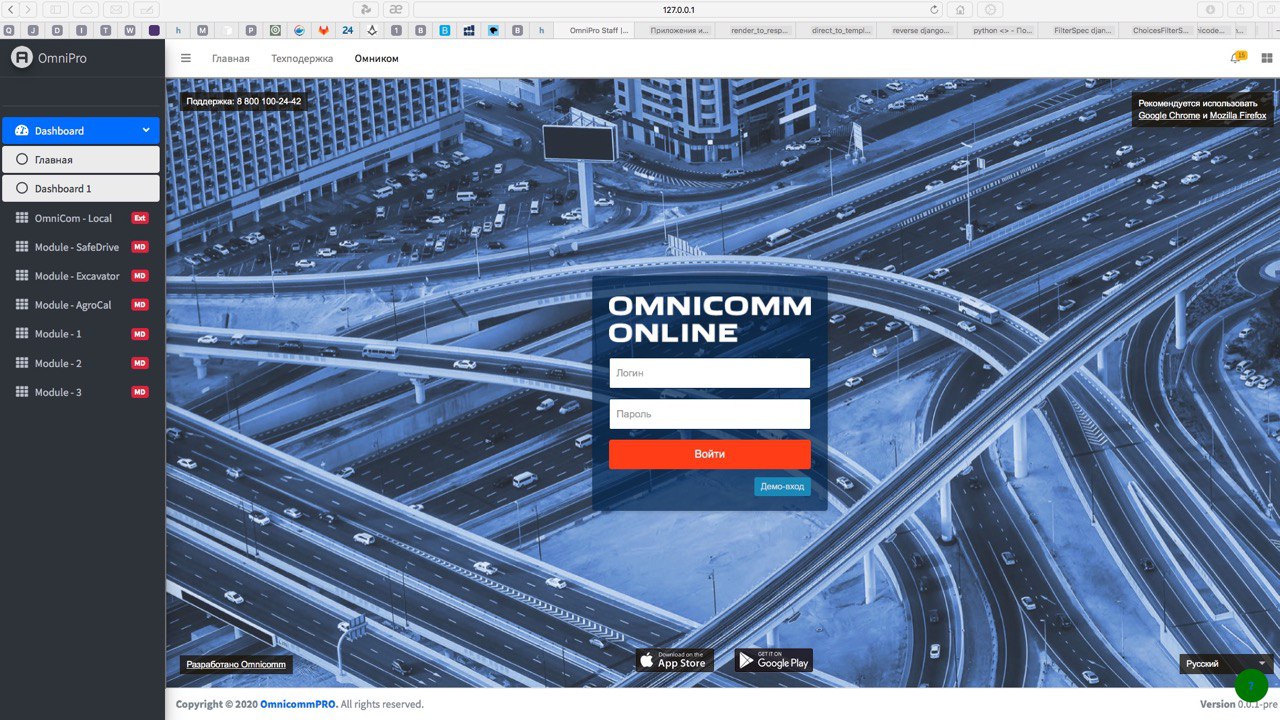This screenshot has height=720, width=1280.
Task: Focus the Логин input field
Action: coord(710,373)
